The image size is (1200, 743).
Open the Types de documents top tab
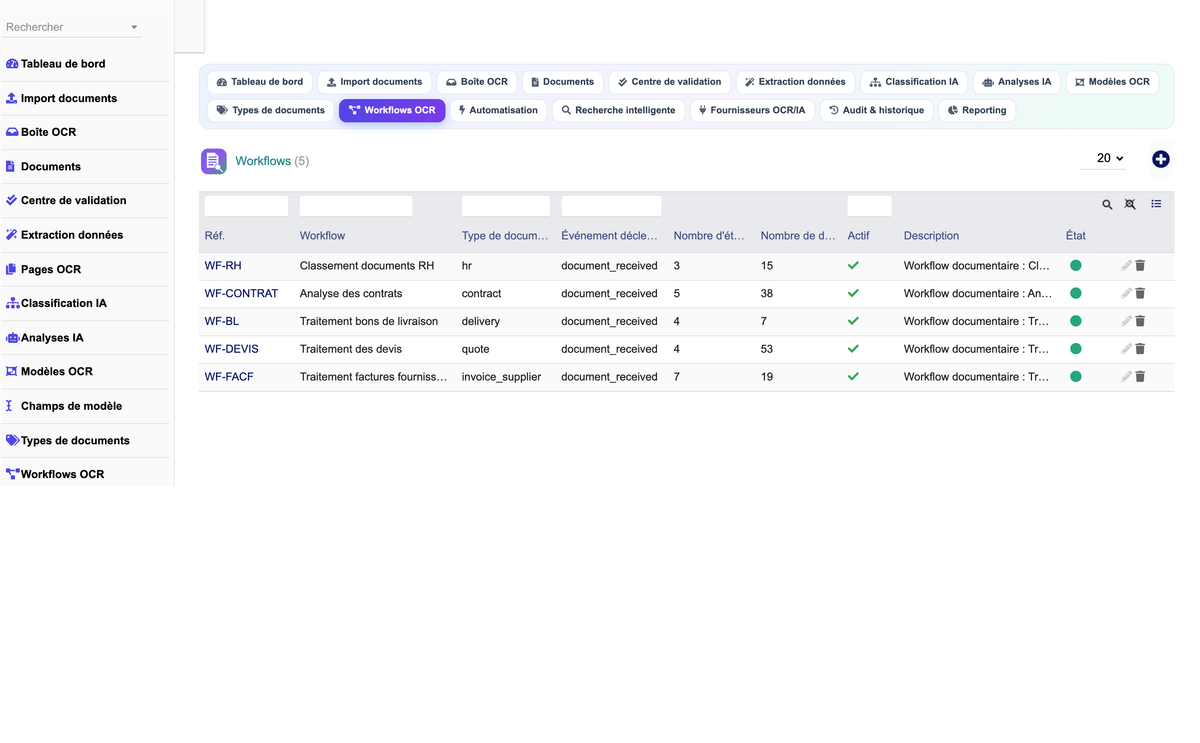(271, 110)
